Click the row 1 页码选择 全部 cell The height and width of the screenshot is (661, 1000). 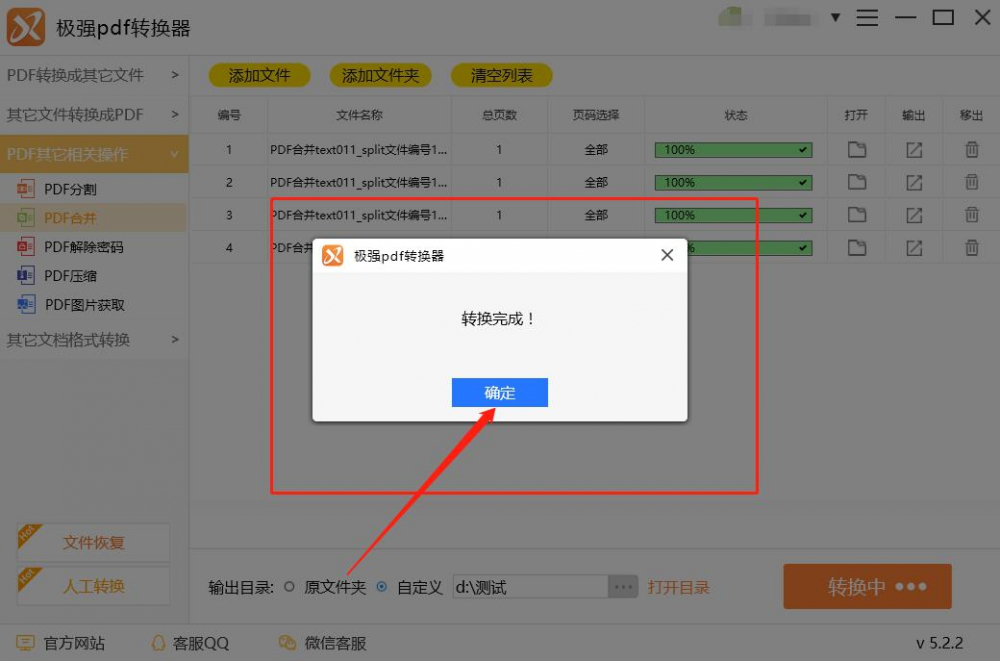(596, 150)
